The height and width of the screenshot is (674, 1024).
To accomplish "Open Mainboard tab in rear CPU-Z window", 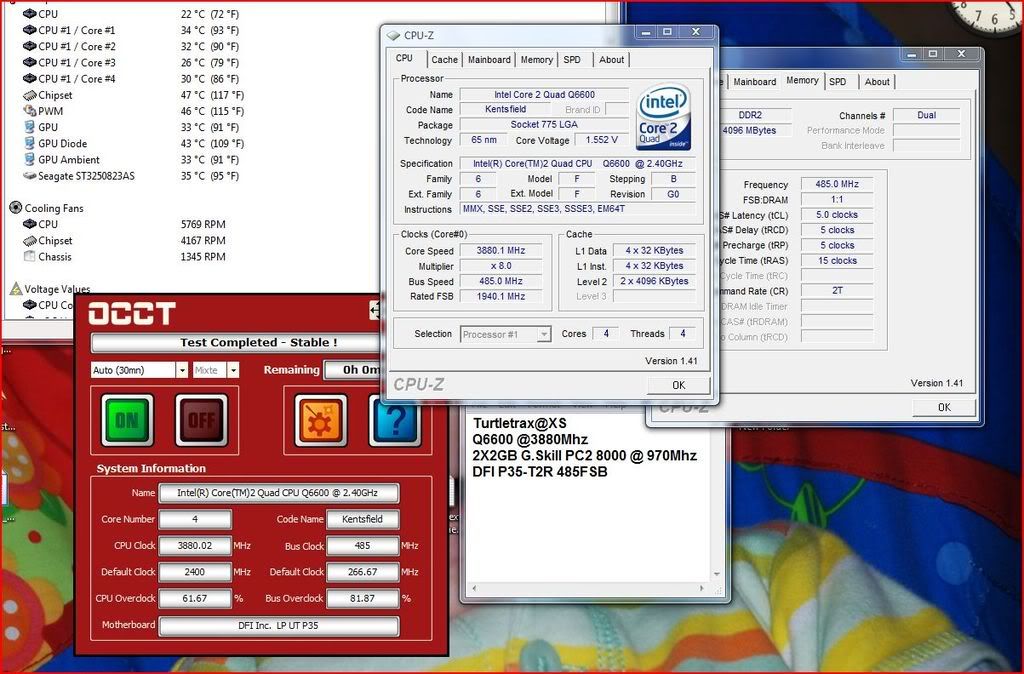I will point(755,82).
